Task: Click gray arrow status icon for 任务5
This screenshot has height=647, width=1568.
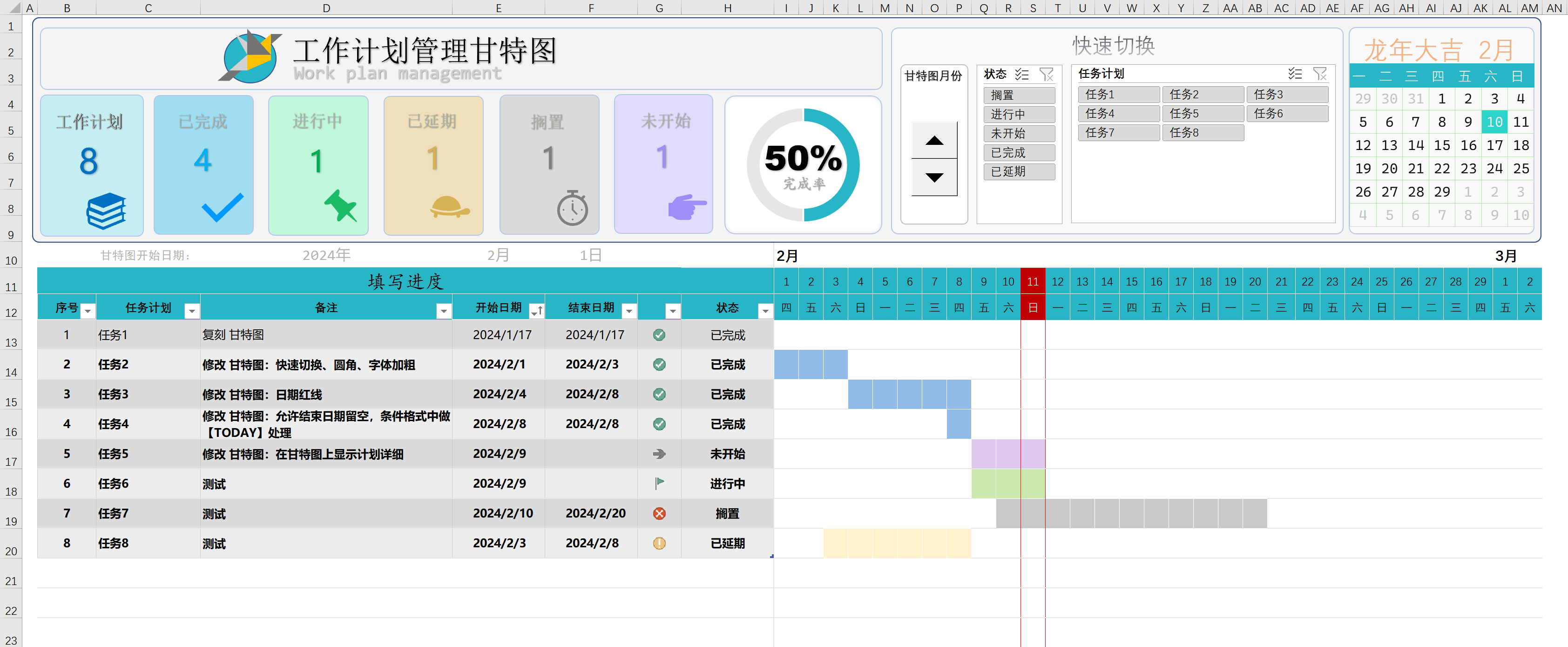Action: (x=659, y=454)
